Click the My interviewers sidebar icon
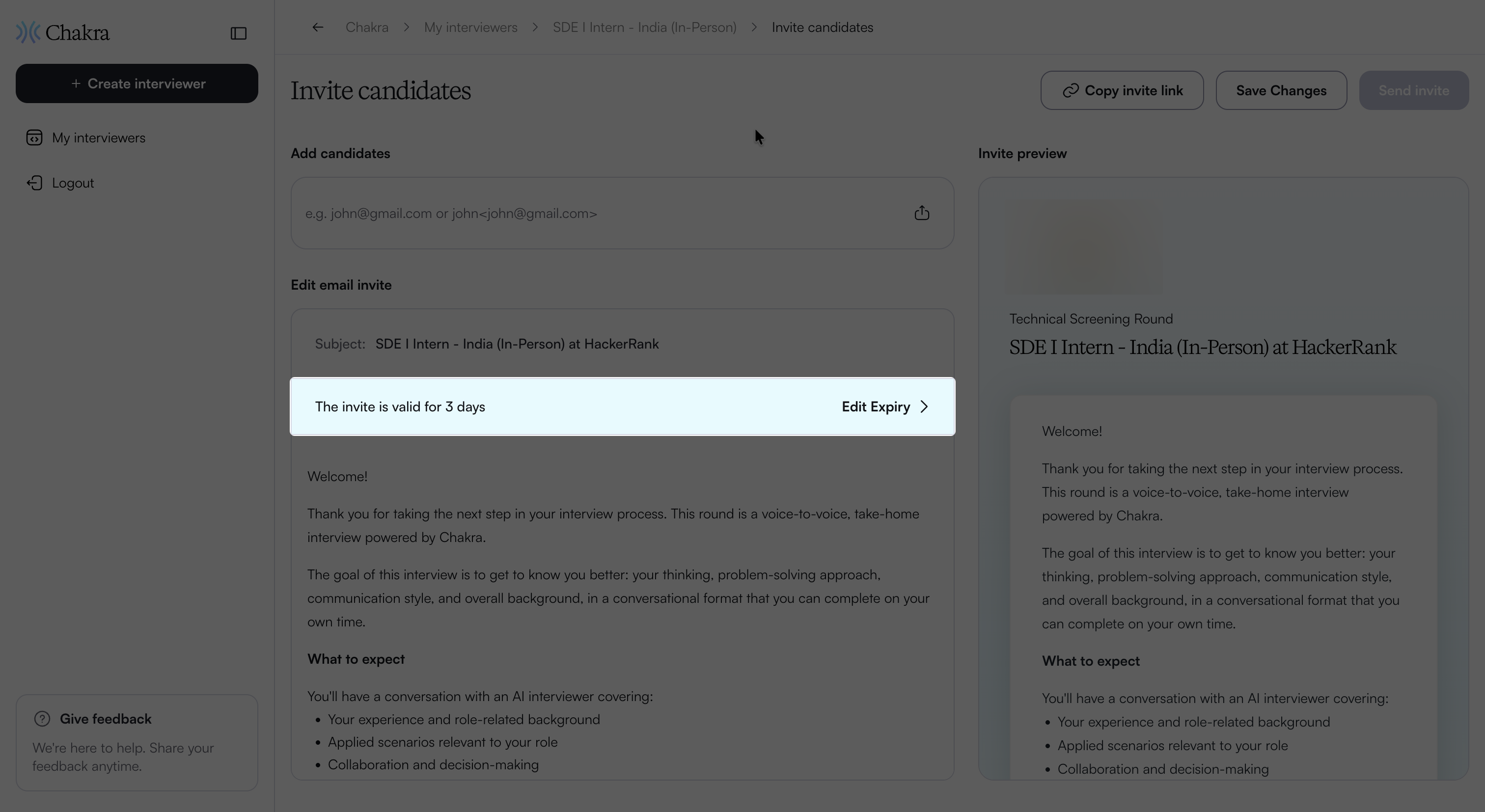The width and height of the screenshot is (1485, 812). pos(34,138)
